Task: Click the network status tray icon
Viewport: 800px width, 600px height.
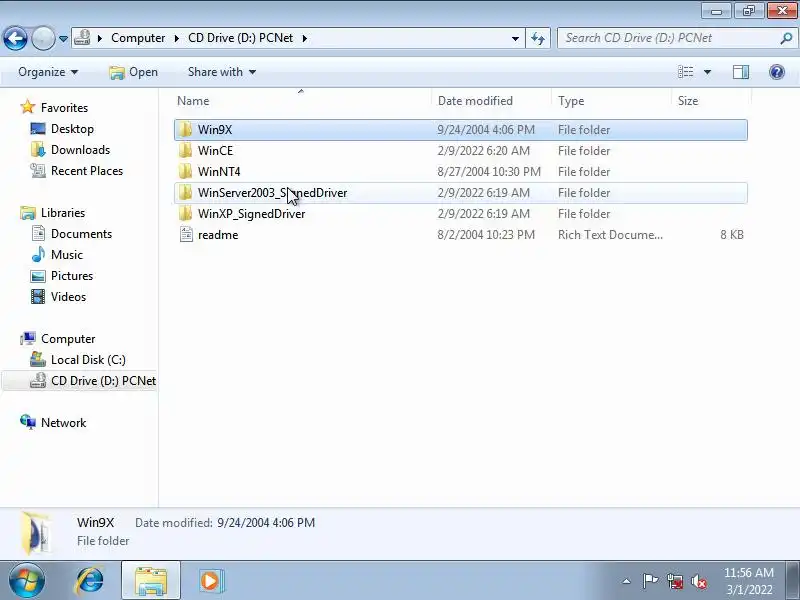Action: (674, 581)
